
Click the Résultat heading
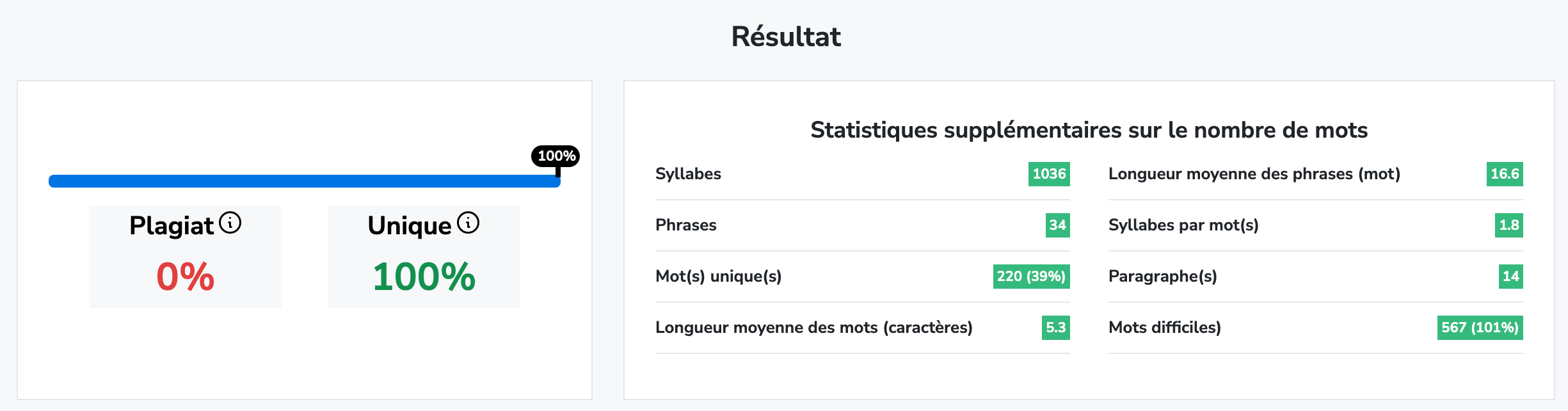[x=786, y=36]
